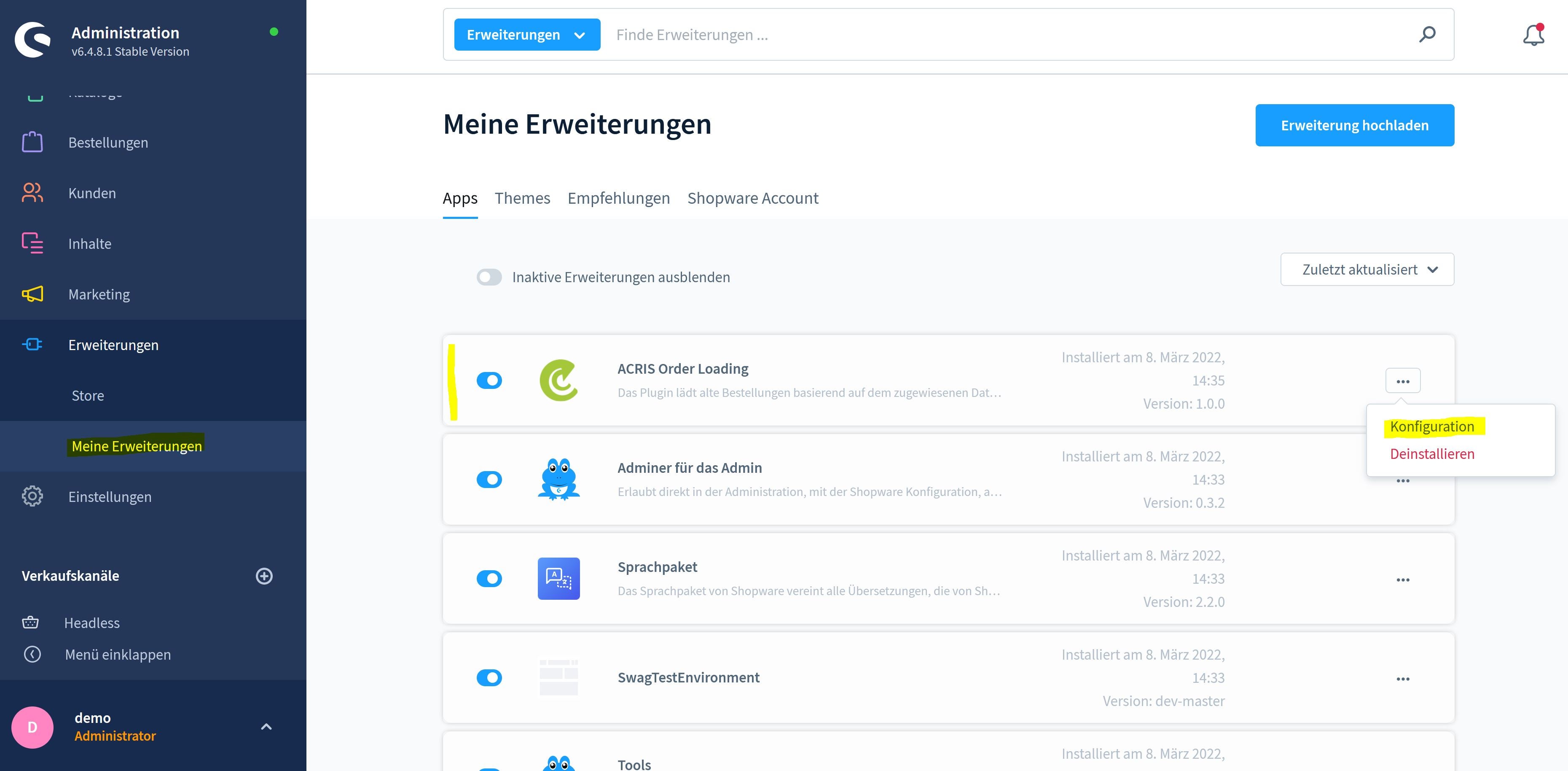The image size is (1568, 771).
Task: Select Deinstallieren in context menu
Action: [1432, 454]
